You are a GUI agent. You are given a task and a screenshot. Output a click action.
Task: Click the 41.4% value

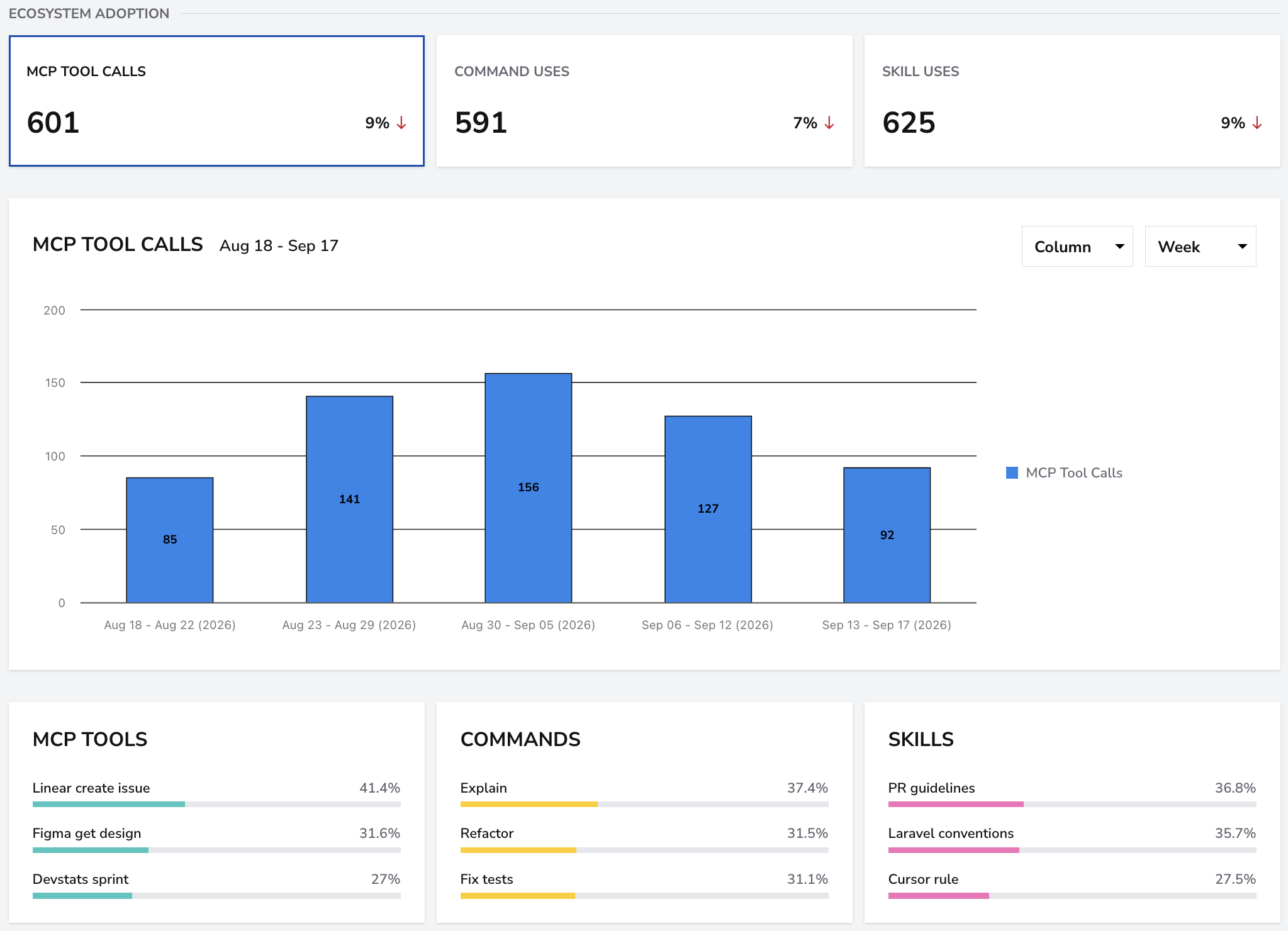click(380, 788)
